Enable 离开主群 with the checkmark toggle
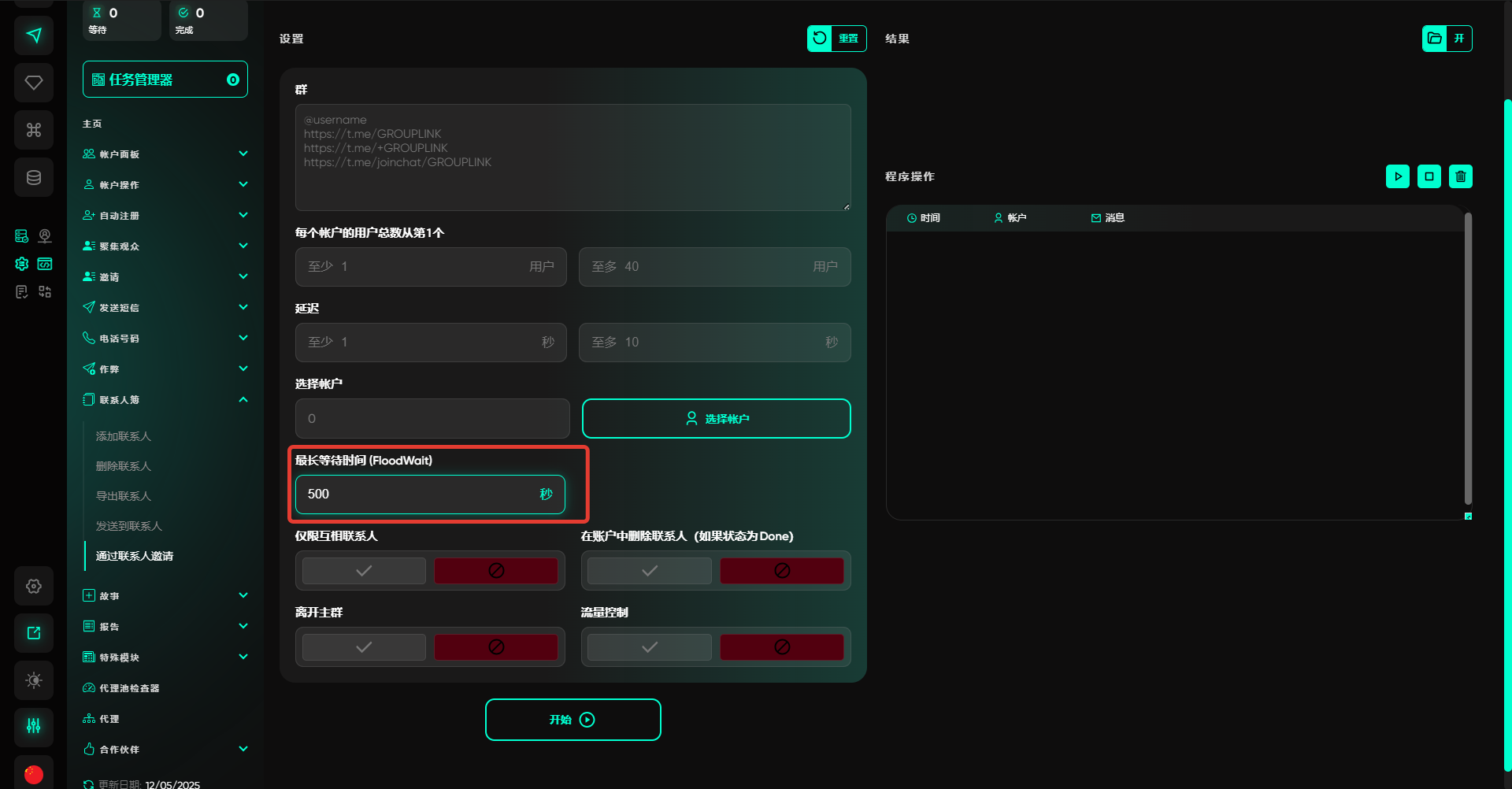Viewport: 1512px width, 789px height. [364, 647]
